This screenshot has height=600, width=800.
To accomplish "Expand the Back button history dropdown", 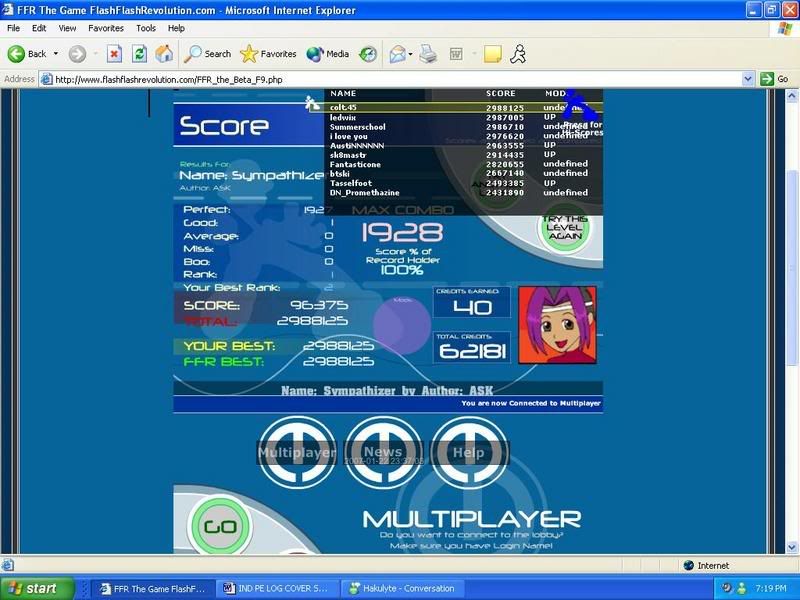I will (x=56, y=54).
